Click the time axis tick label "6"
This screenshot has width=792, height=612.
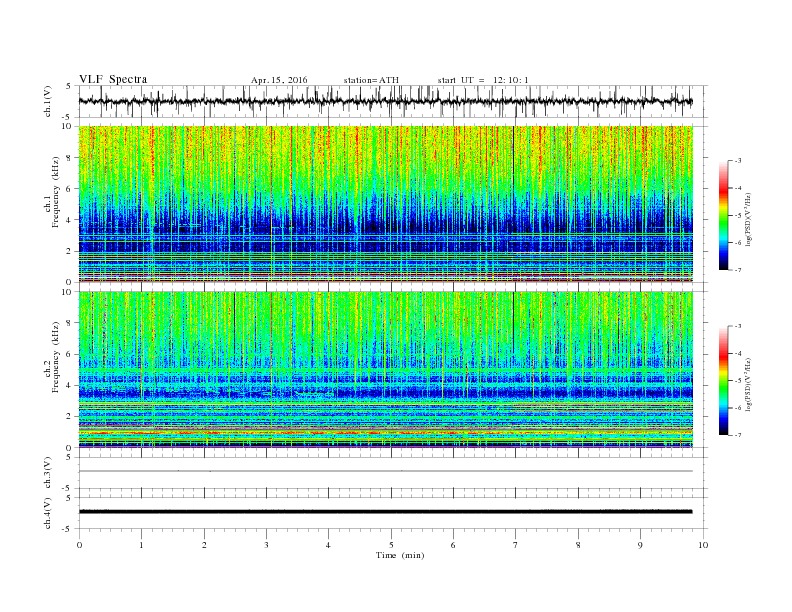coord(453,545)
